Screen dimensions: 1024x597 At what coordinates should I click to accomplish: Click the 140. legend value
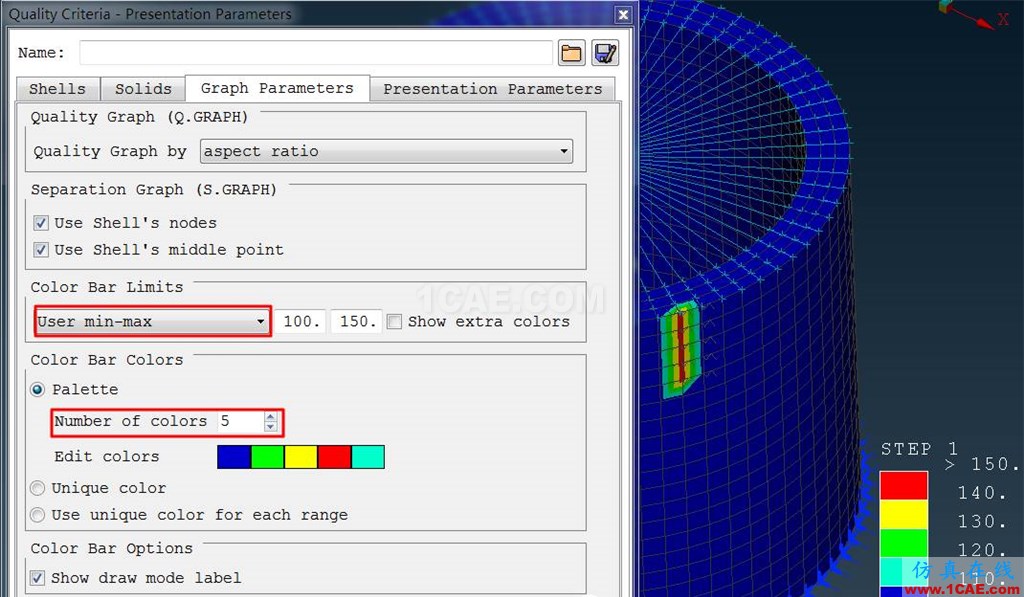pos(982,492)
